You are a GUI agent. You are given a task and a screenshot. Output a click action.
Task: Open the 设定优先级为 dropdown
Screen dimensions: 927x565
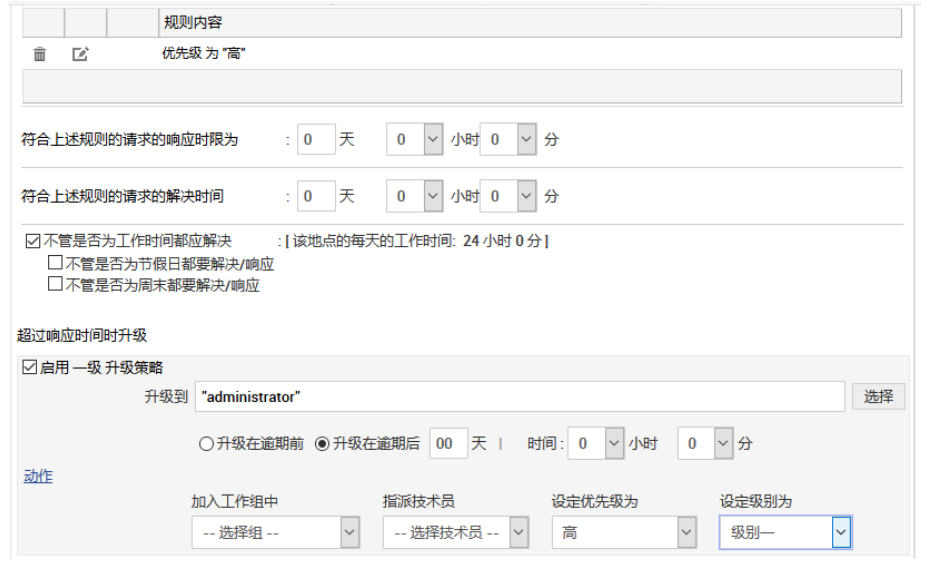point(624,533)
